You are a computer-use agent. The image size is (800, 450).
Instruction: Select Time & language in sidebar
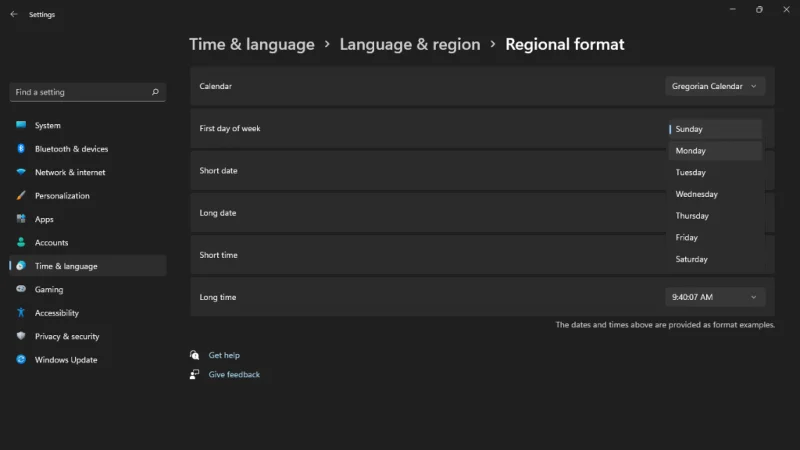(x=88, y=266)
